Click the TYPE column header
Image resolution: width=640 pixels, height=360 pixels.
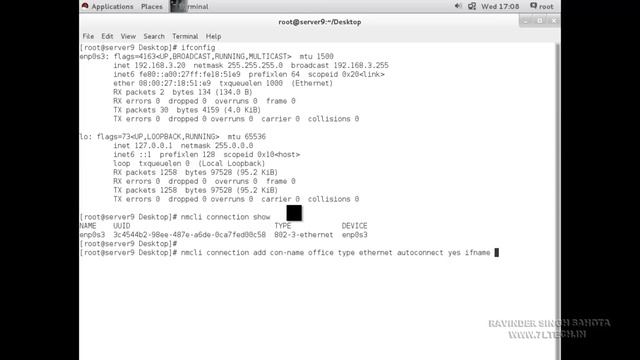(x=282, y=226)
